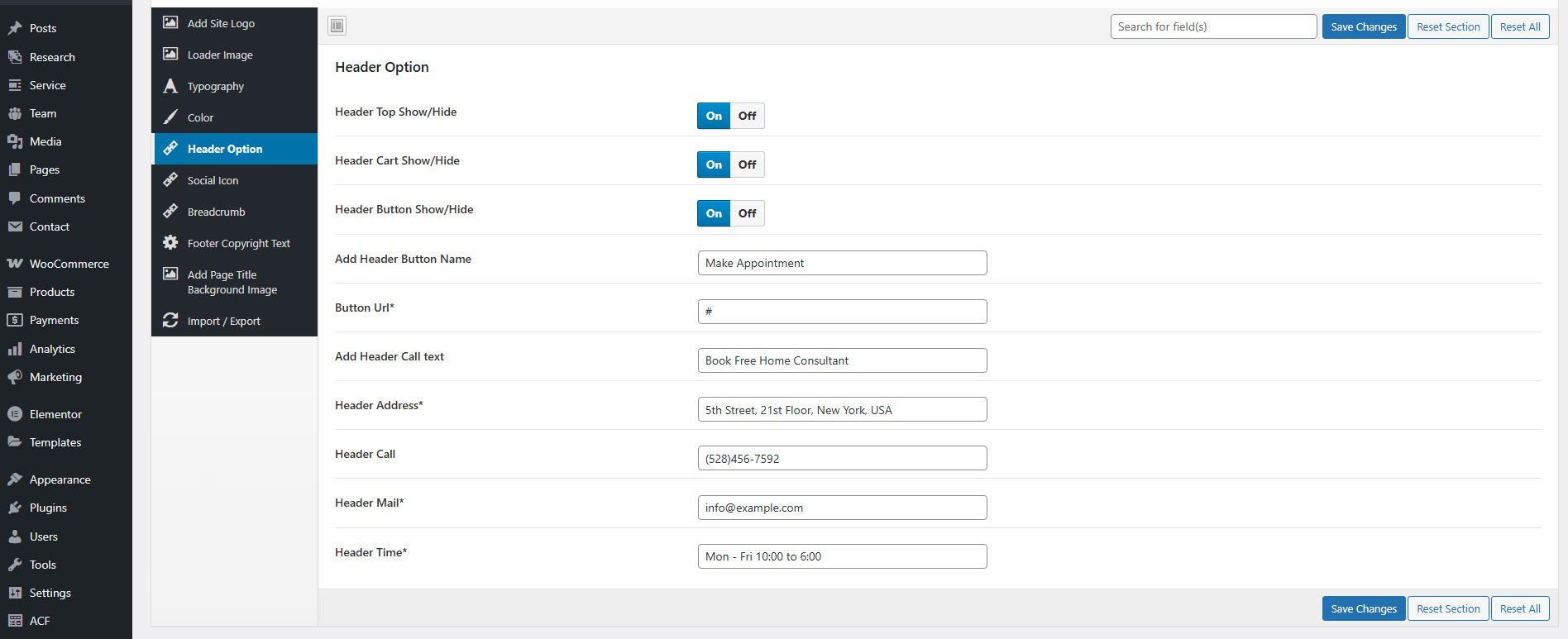The height and width of the screenshot is (639, 1568).
Task: Open the Elementor icon in admin menu
Action: point(15,414)
